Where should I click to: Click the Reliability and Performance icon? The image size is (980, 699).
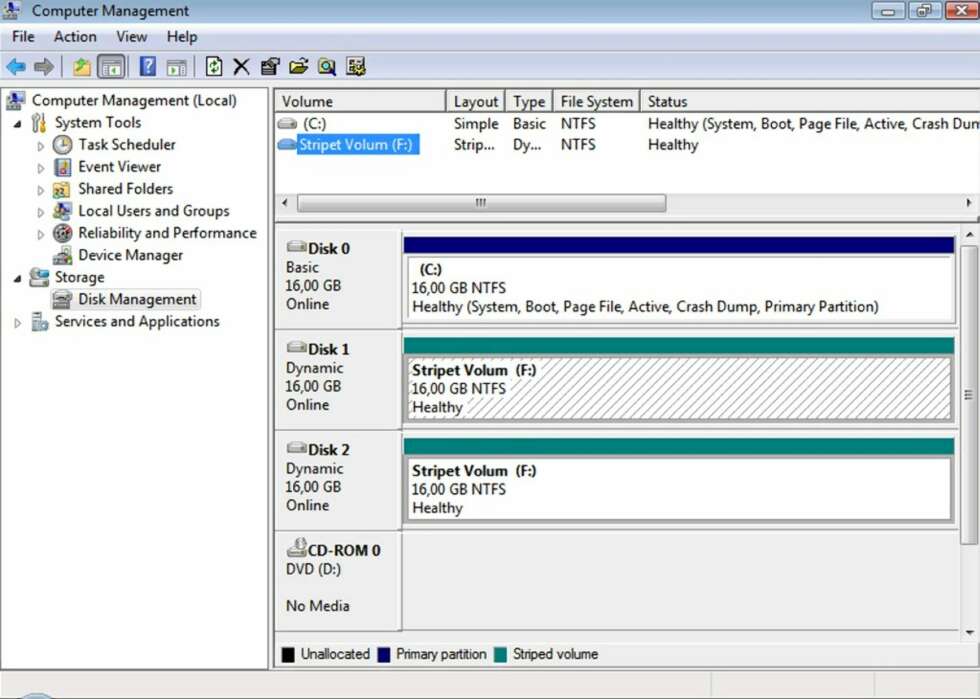point(62,233)
